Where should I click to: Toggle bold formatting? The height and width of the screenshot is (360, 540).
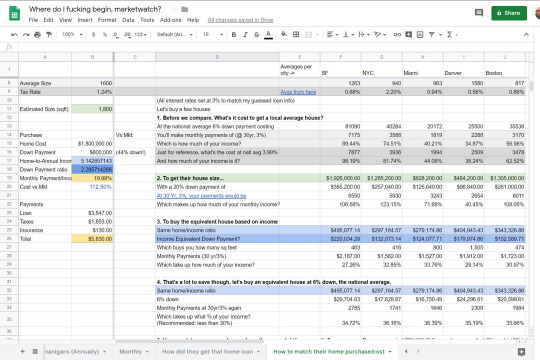pos(234,34)
